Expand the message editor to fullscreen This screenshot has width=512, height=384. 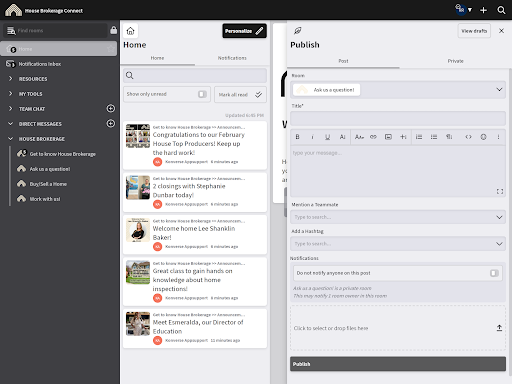pos(500,191)
